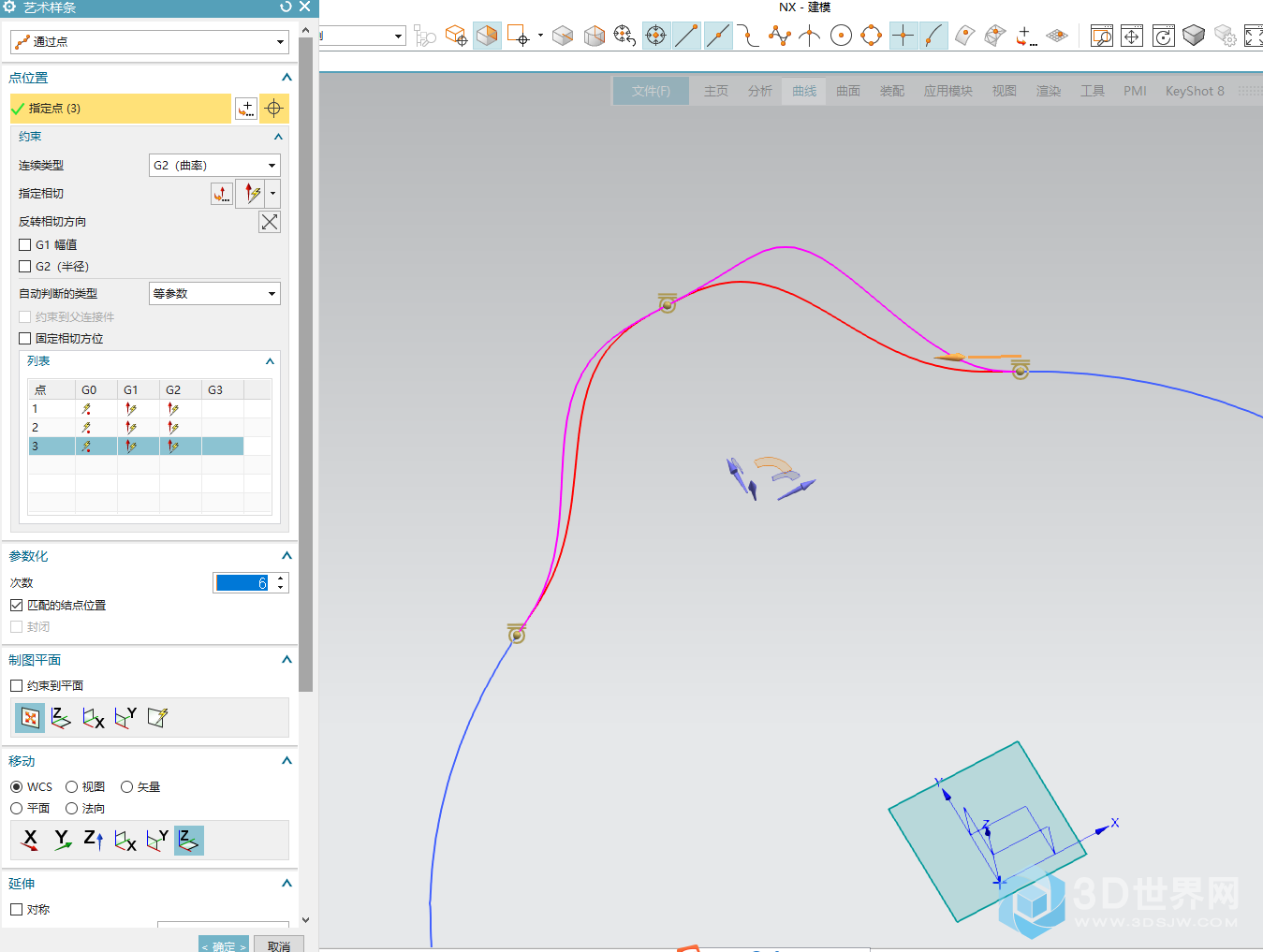Click the zoom window magnifier icon
The width and height of the screenshot is (1263, 952).
(x=1102, y=36)
